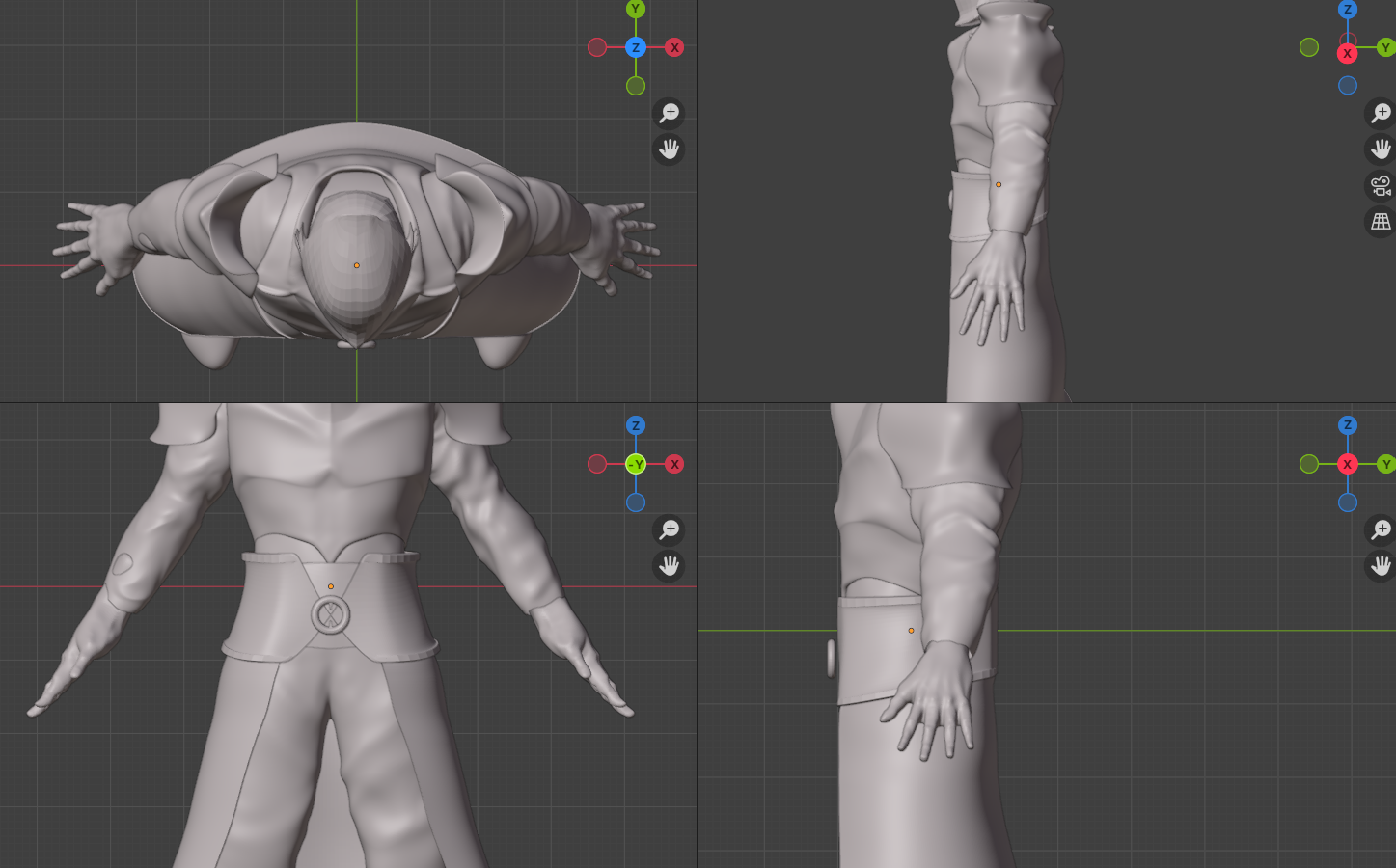Pan hand icon in the overhead head-view viewport
1396x868 pixels.
point(669,149)
